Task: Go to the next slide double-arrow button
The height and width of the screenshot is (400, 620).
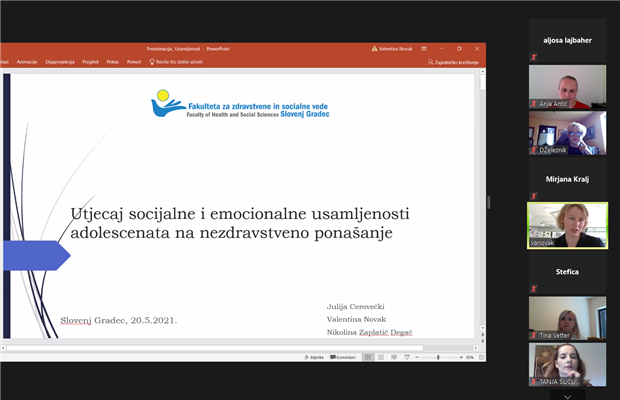Action: click(482, 340)
